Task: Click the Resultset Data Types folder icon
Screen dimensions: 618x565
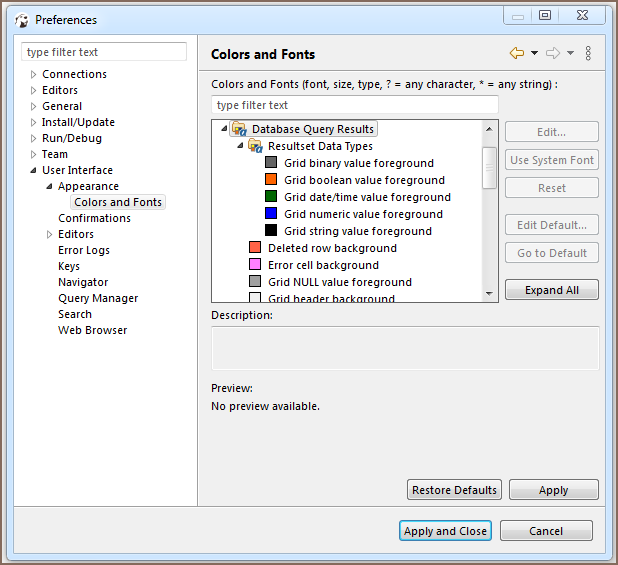Action: coord(255,146)
